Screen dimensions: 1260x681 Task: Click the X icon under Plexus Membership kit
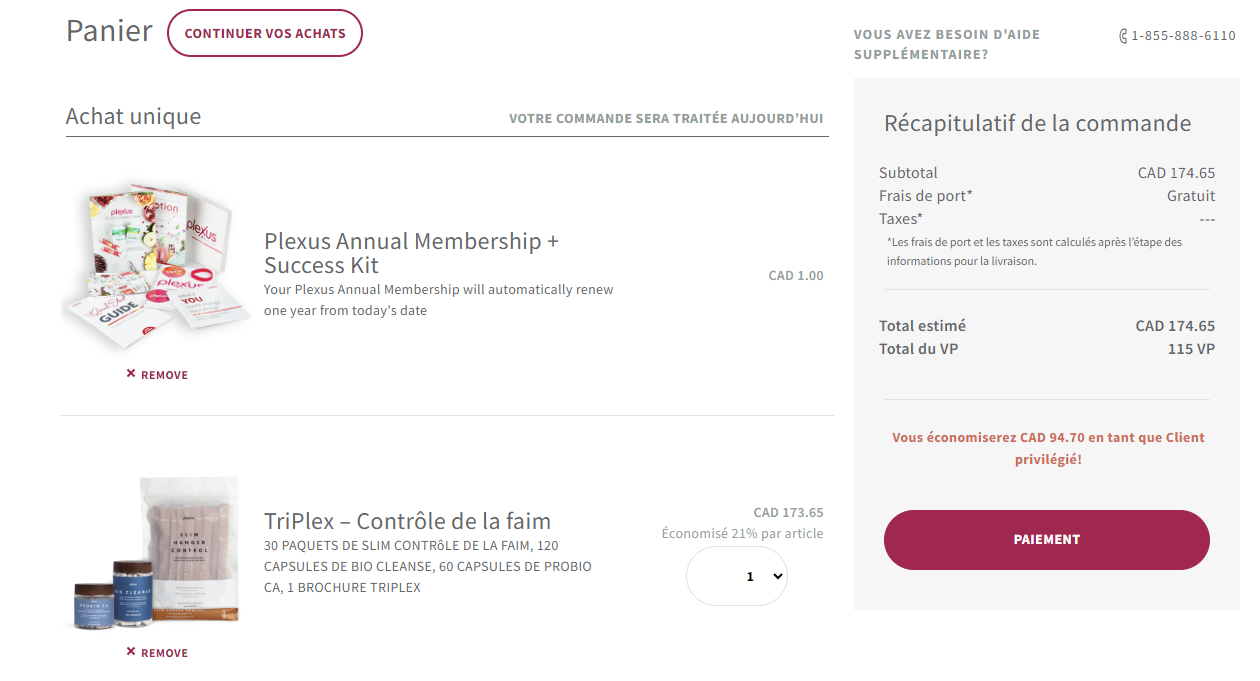coord(131,374)
